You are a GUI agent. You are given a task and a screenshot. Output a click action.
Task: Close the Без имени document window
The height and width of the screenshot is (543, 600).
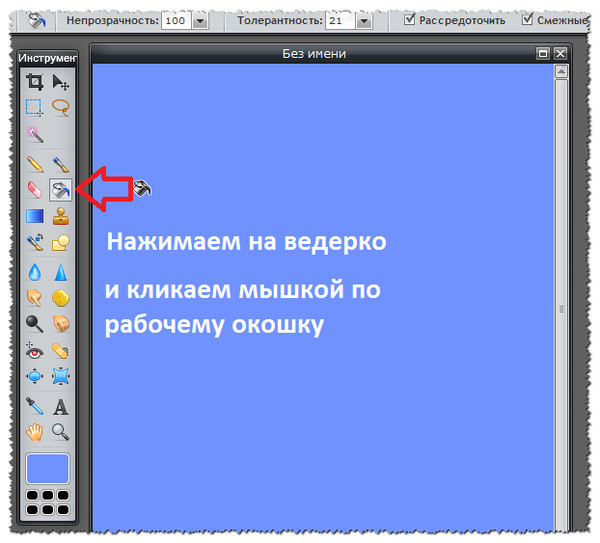[x=560, y=53]
